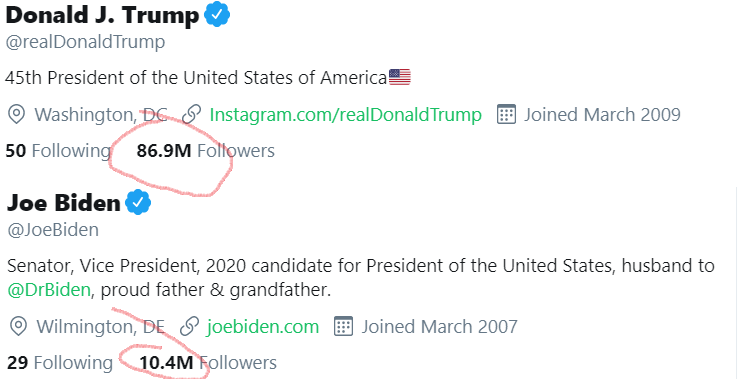The image size is (741, 379).
Task: Click the @JoeBiden handle text
Action: click(53, 230)
